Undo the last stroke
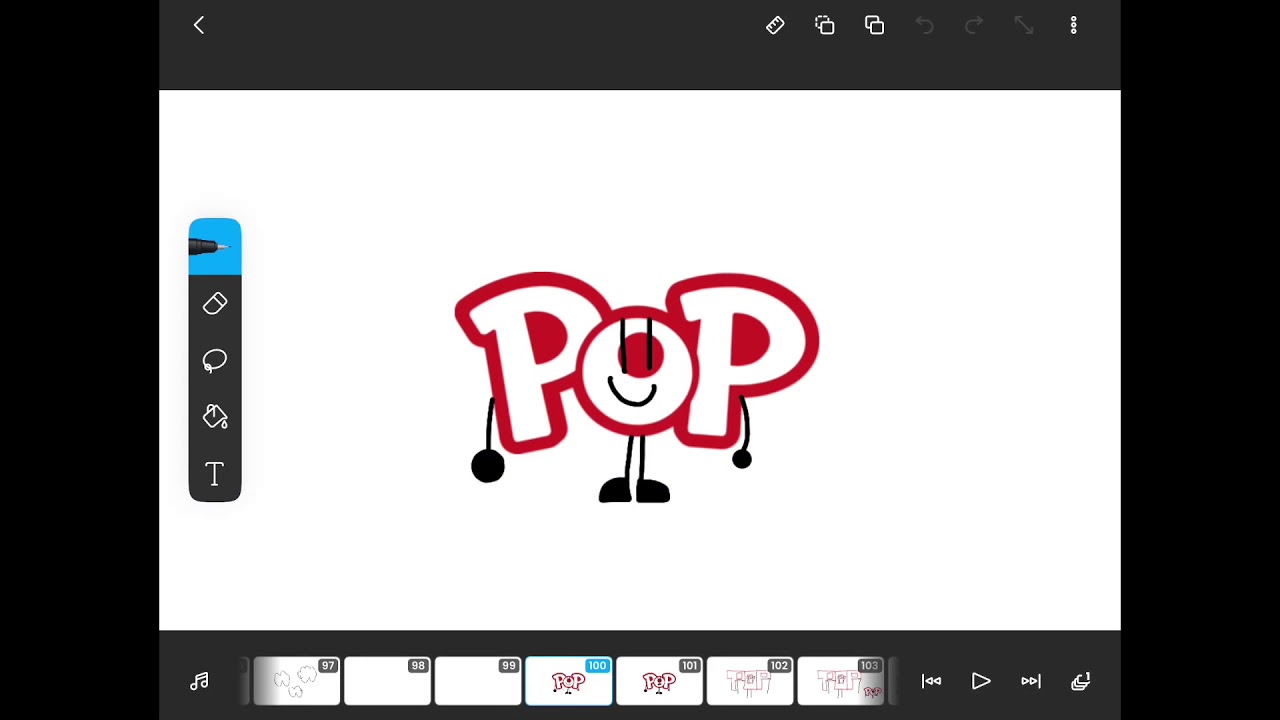The image size is (1280, 720). (924, 25)
